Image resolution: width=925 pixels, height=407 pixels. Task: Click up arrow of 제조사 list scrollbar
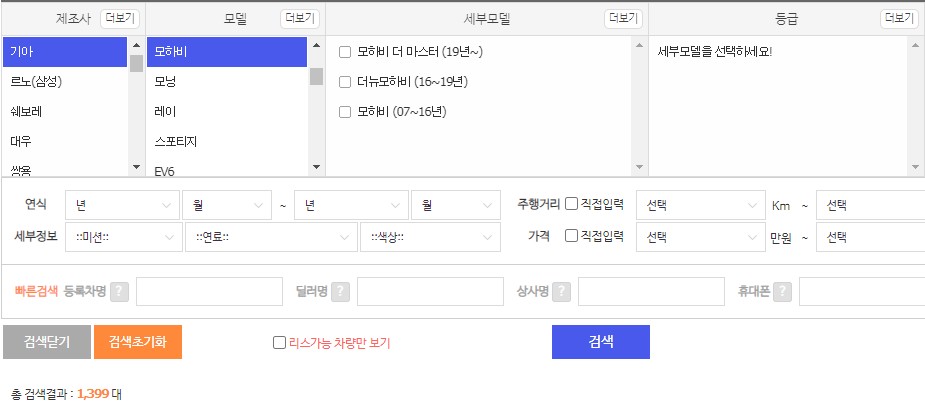pyautogui.click(x=136, y=45)
